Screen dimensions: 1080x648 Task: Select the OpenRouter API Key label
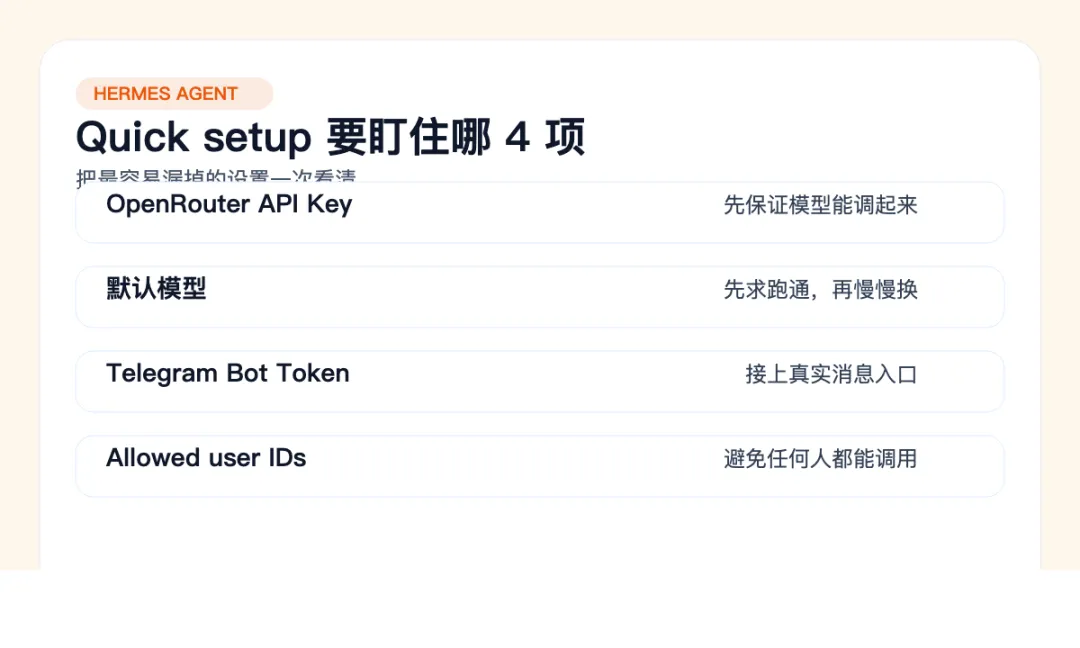(x=229, y=204)
